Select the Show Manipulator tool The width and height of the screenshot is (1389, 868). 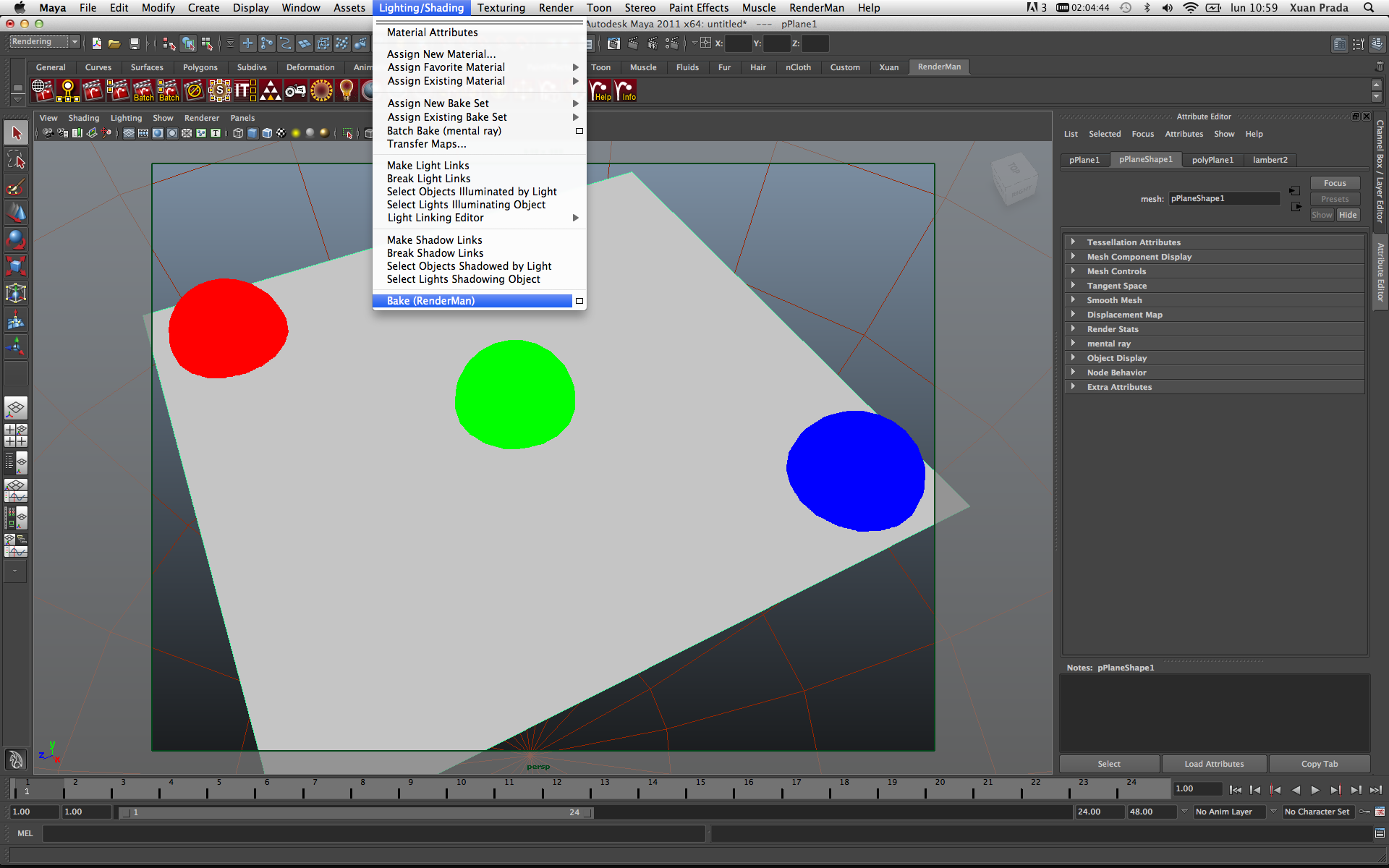(16, 347)
